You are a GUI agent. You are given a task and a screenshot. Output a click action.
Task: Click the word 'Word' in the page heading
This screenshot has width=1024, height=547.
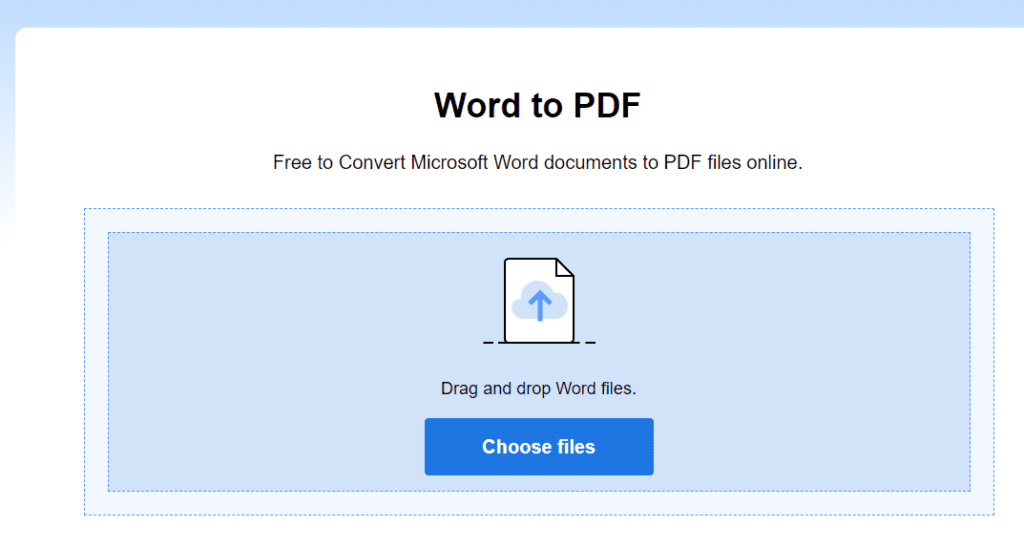(476, 105)
